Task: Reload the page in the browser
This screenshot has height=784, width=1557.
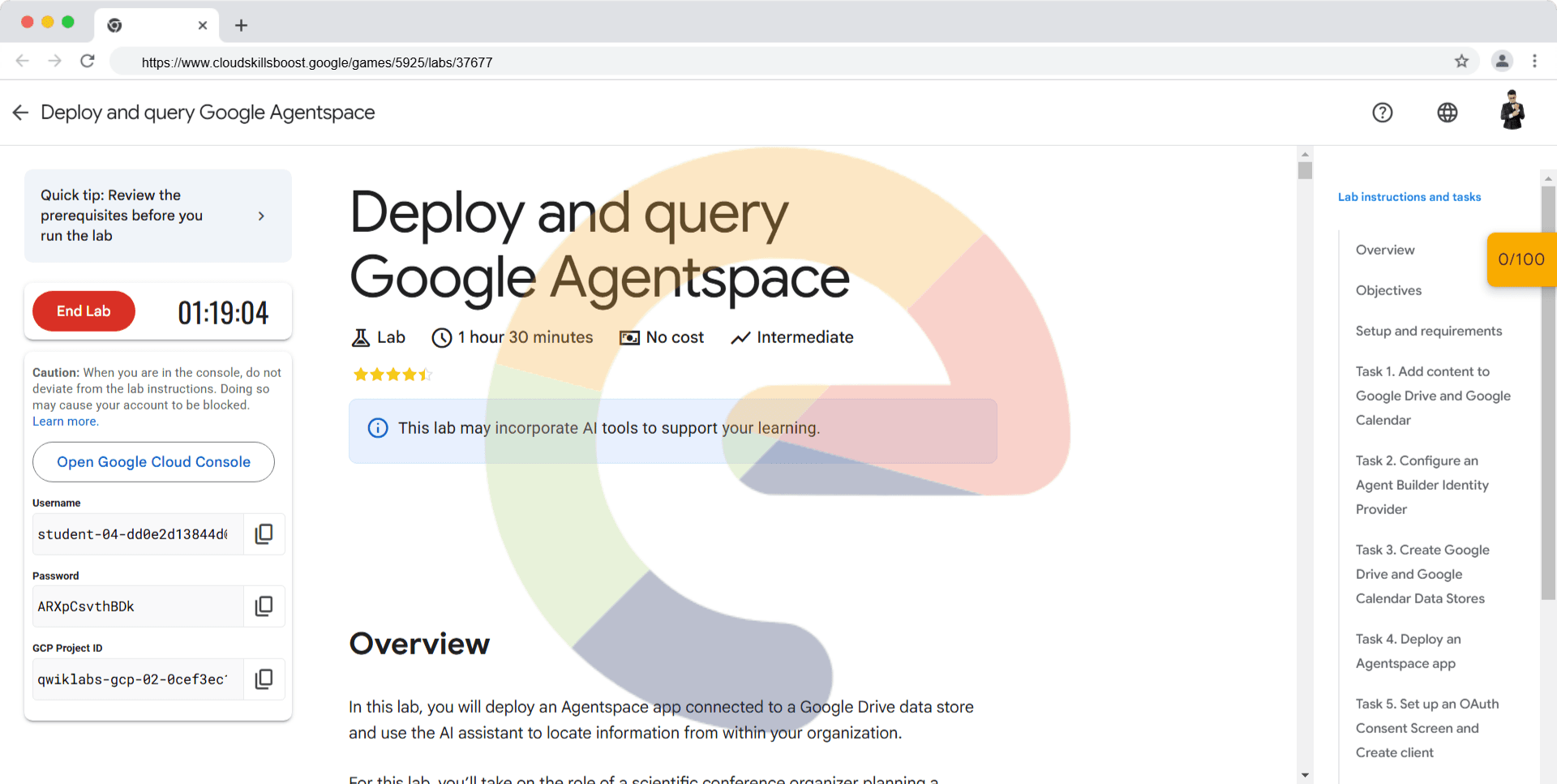Action: click(x=88, y=62)
